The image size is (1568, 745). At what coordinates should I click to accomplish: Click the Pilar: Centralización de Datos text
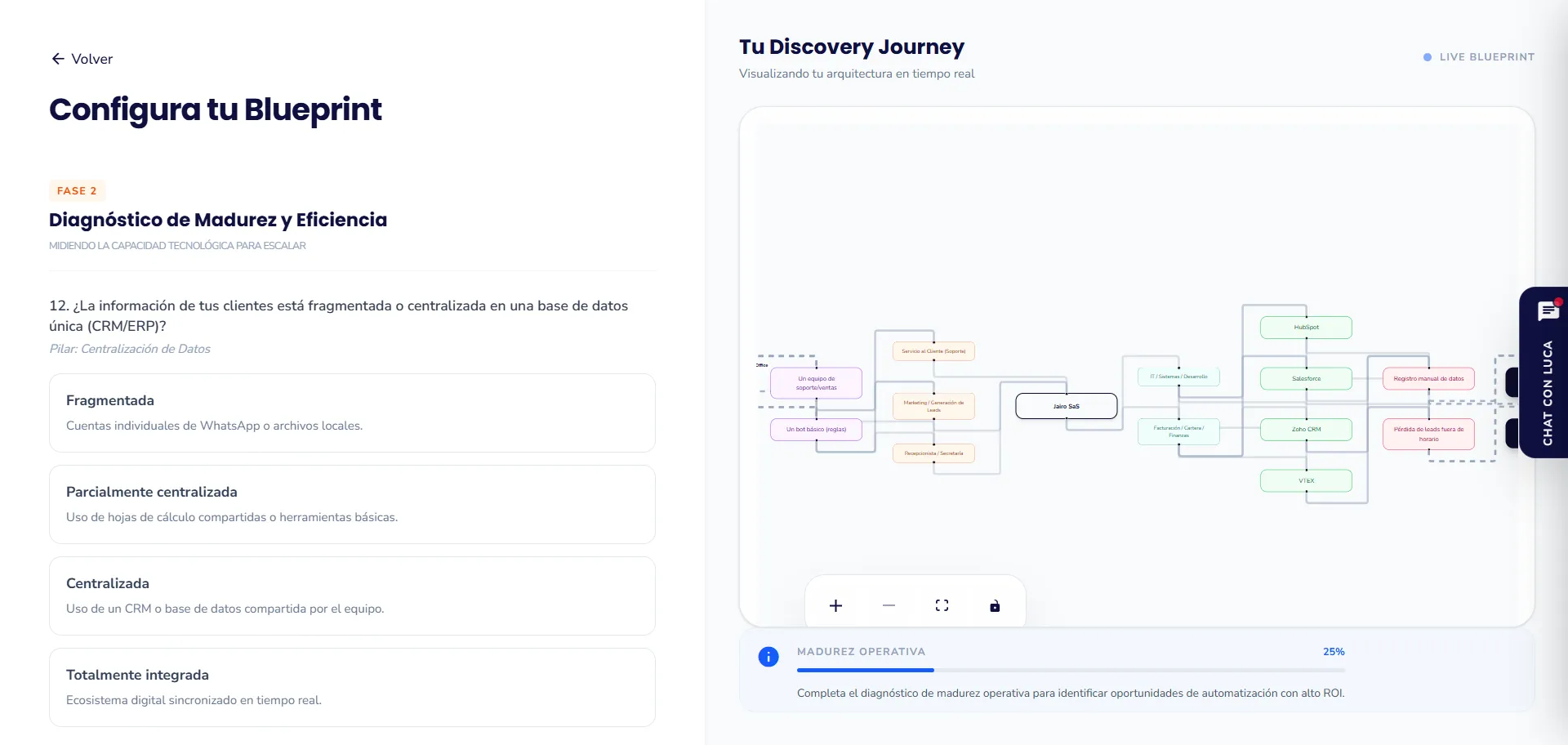click(130, 349)
